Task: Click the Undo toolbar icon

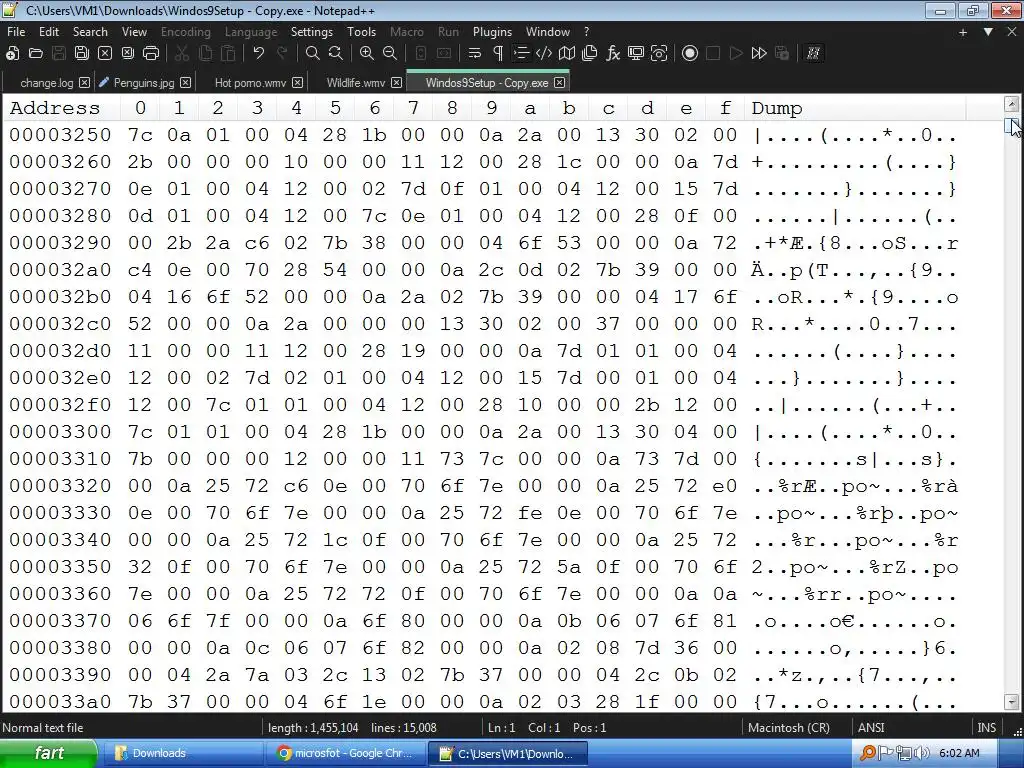Action: (x=259, y=54)
